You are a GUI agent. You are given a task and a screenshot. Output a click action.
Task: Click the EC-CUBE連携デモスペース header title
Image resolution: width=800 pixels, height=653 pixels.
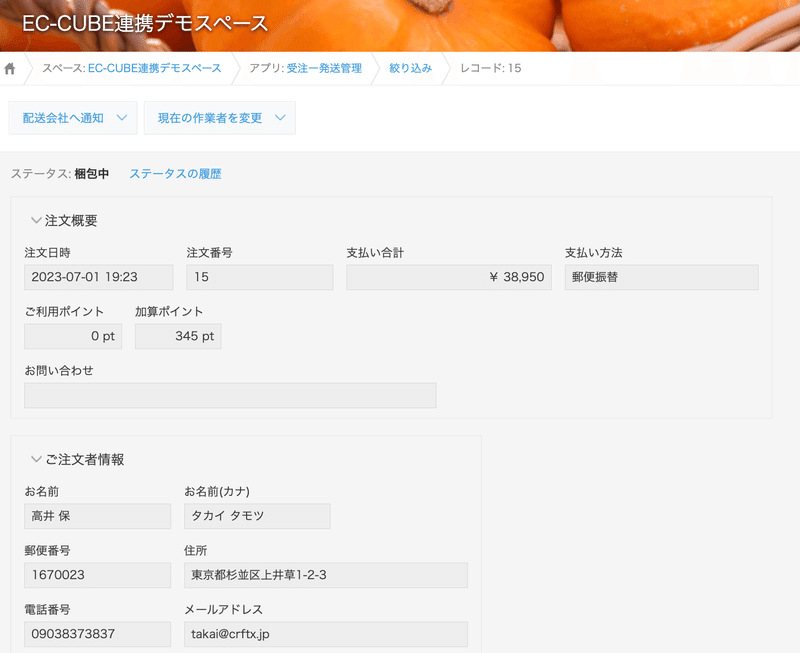(145, 23)
